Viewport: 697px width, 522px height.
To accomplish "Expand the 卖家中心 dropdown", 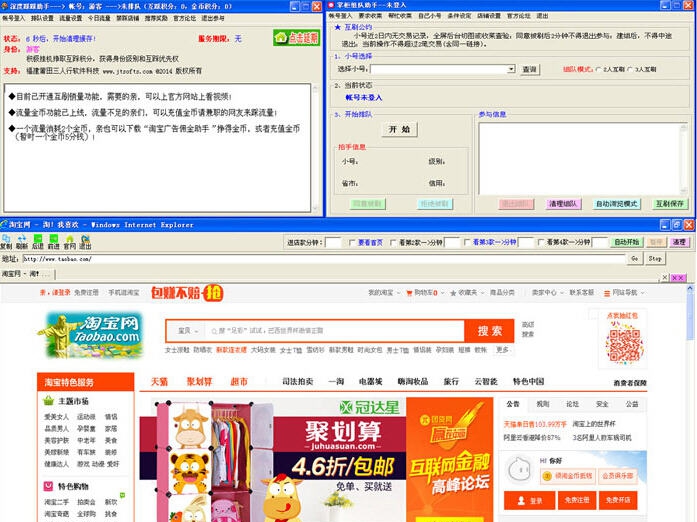I will click(548, 293).
